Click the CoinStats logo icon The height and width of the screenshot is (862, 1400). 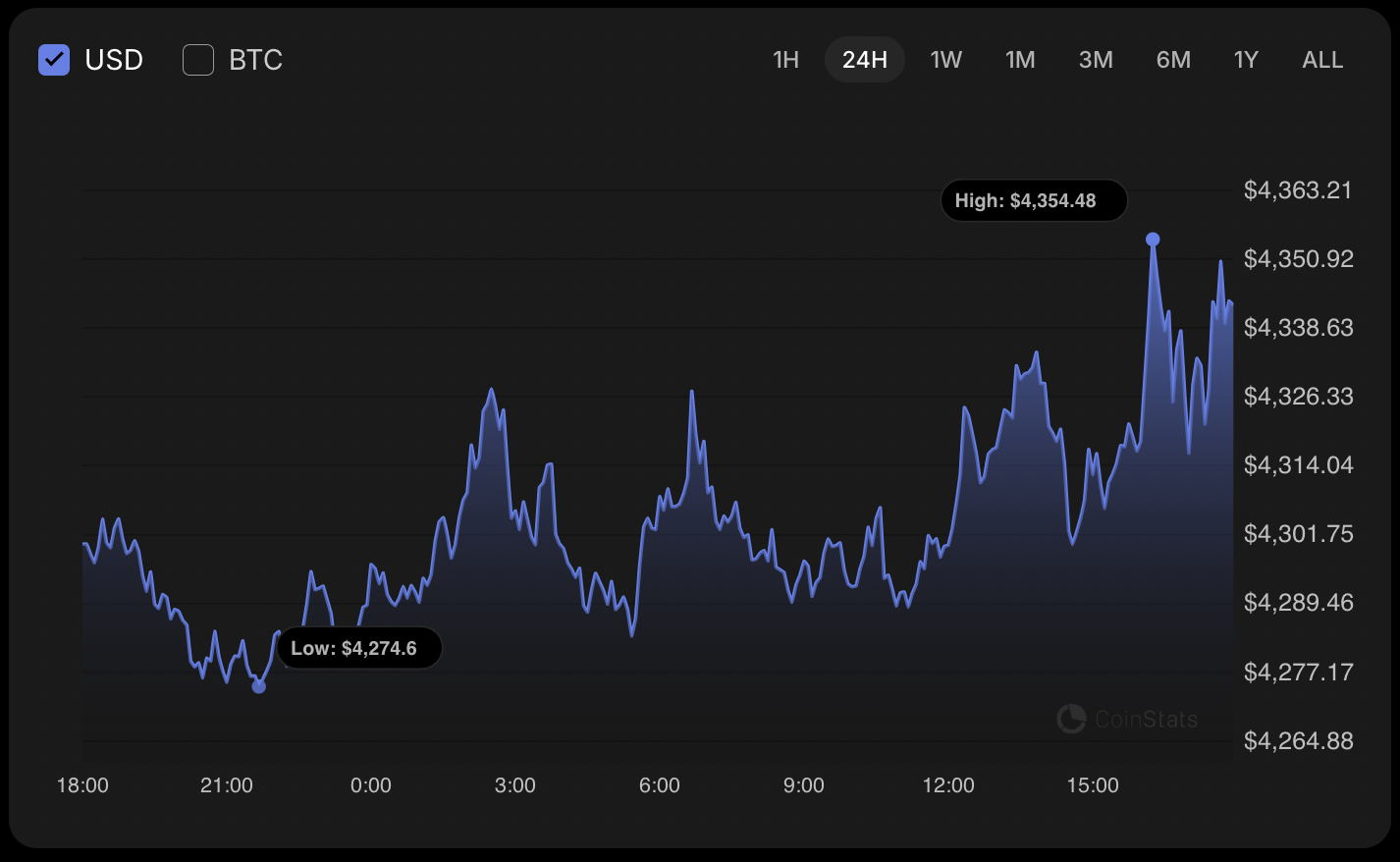point(1071,719)
